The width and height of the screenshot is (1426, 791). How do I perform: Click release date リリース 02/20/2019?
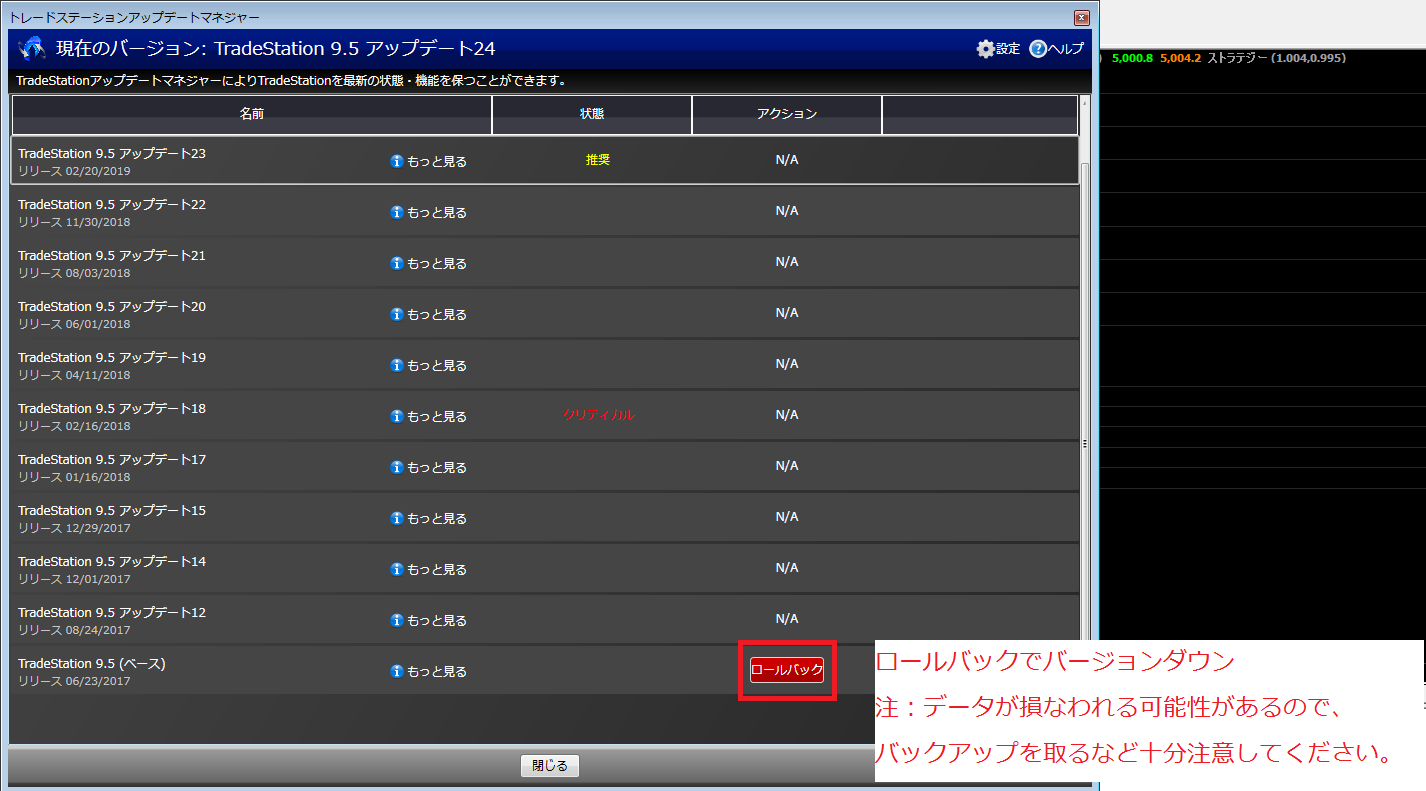(74, 171)
